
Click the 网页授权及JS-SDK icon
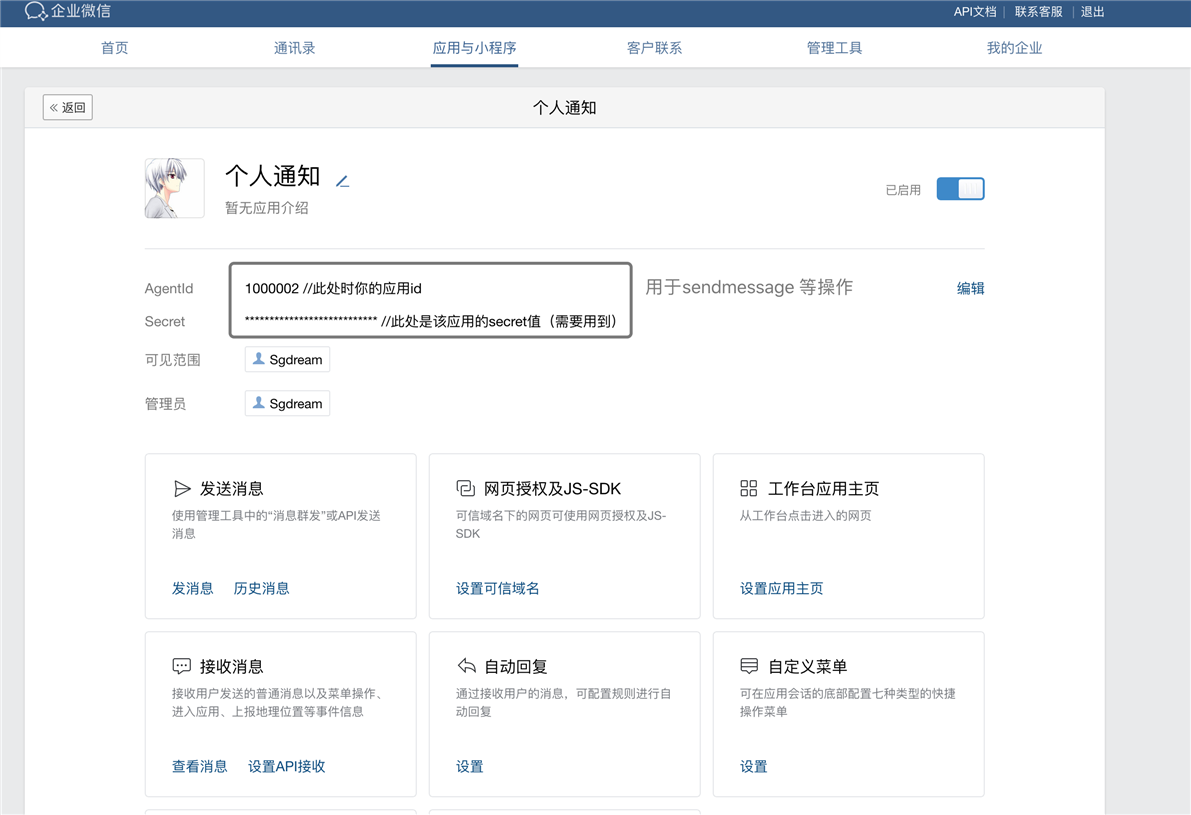tap(466, 488)
